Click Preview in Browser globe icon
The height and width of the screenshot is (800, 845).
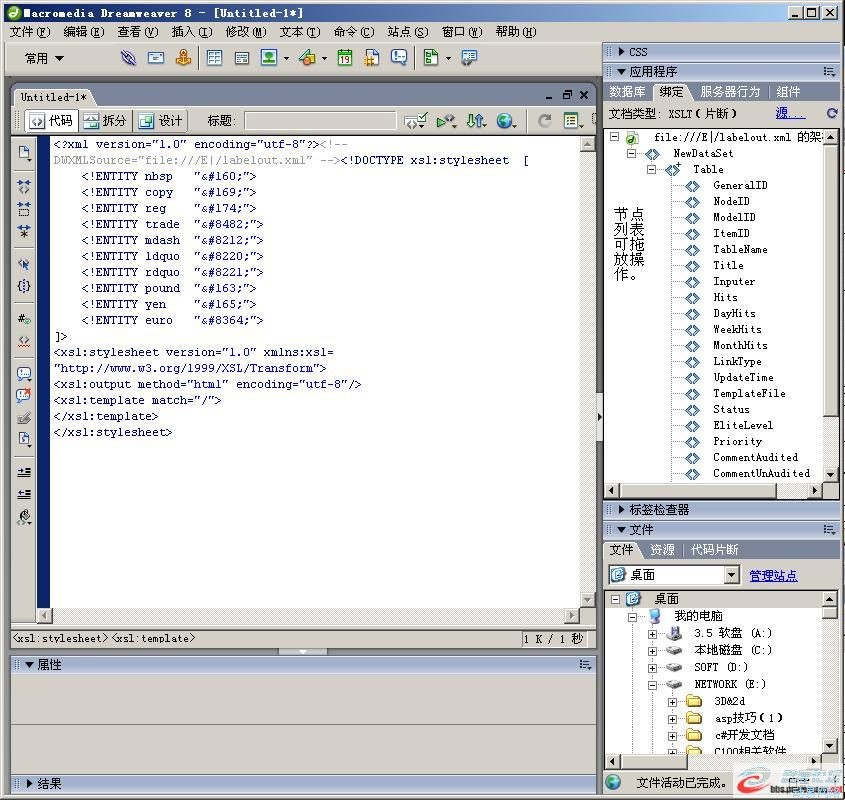click(x=506, y=121)
